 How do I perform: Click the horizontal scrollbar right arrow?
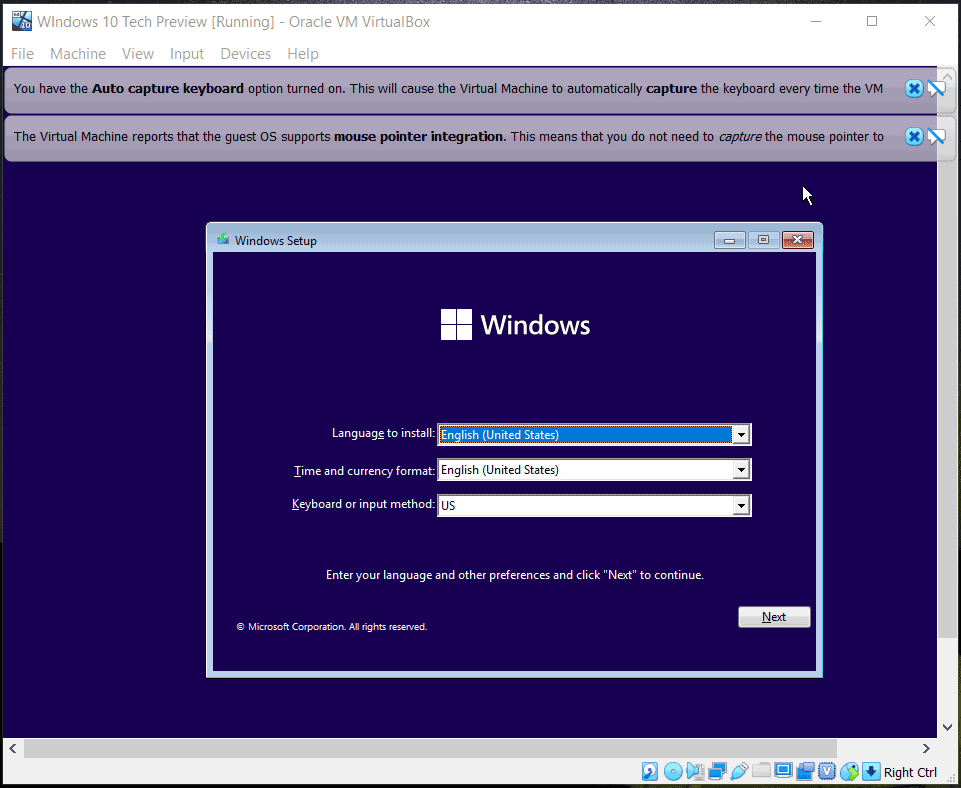[926, 748]
